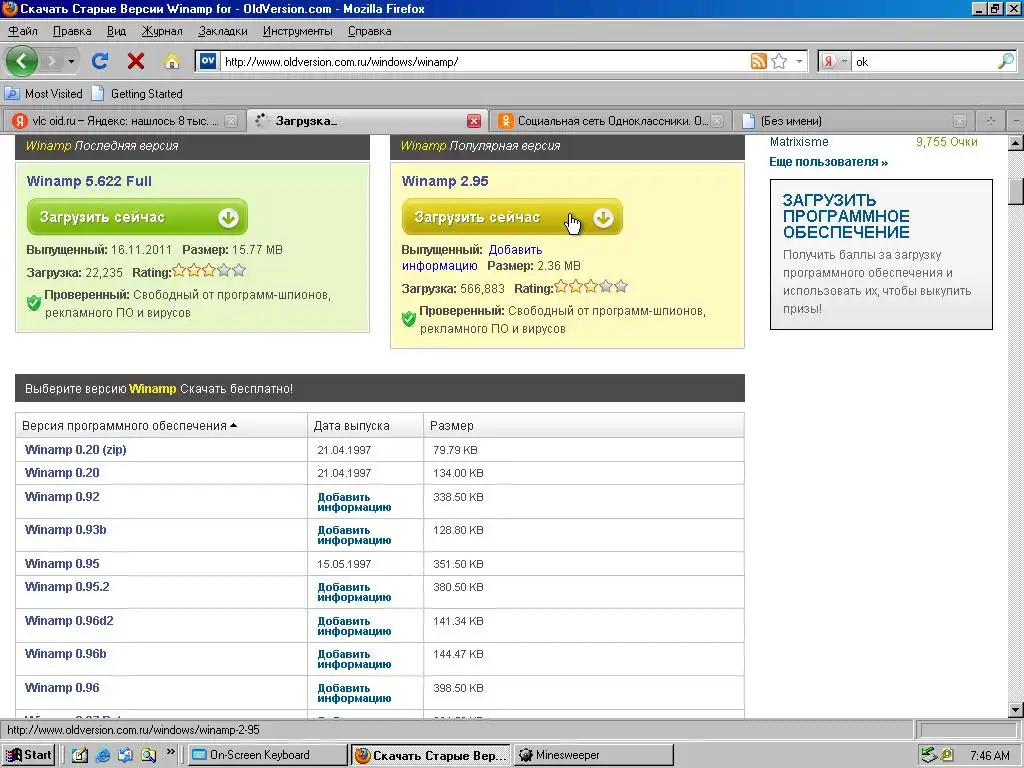Image resolution: width=1024 pixels, height=768 pixels.
Task: Open the Вид menu
Action: pos(116,31)
